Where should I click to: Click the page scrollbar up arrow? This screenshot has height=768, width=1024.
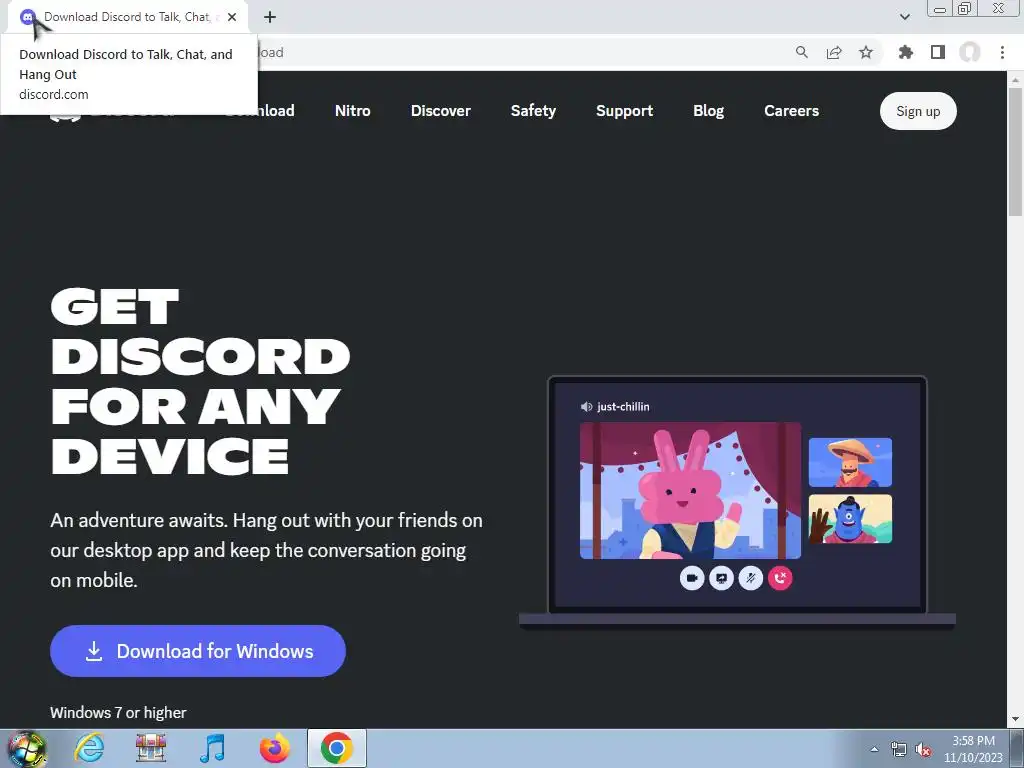pos(1015,80)
